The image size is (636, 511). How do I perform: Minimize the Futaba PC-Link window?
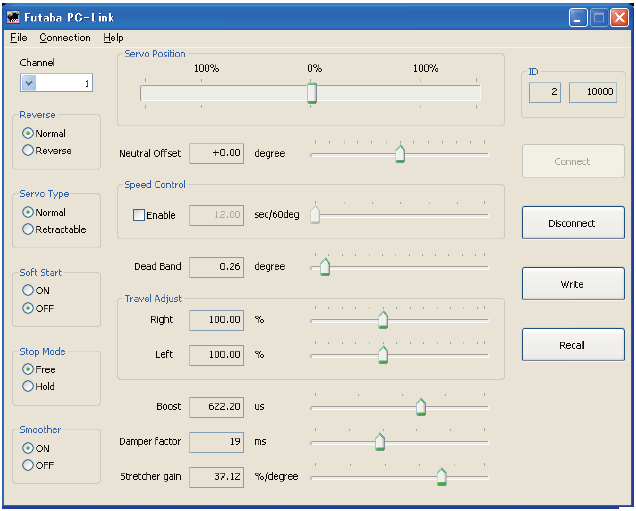pos(578,17)
